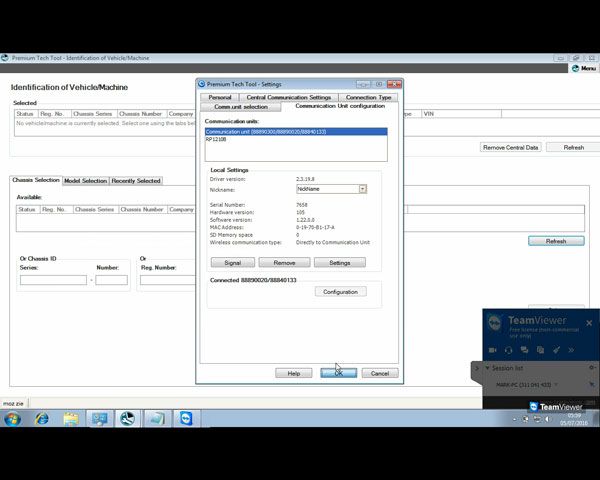Open the Windows Start menu
This screenshot has width=600, height=480.
[x=14, y=419]
